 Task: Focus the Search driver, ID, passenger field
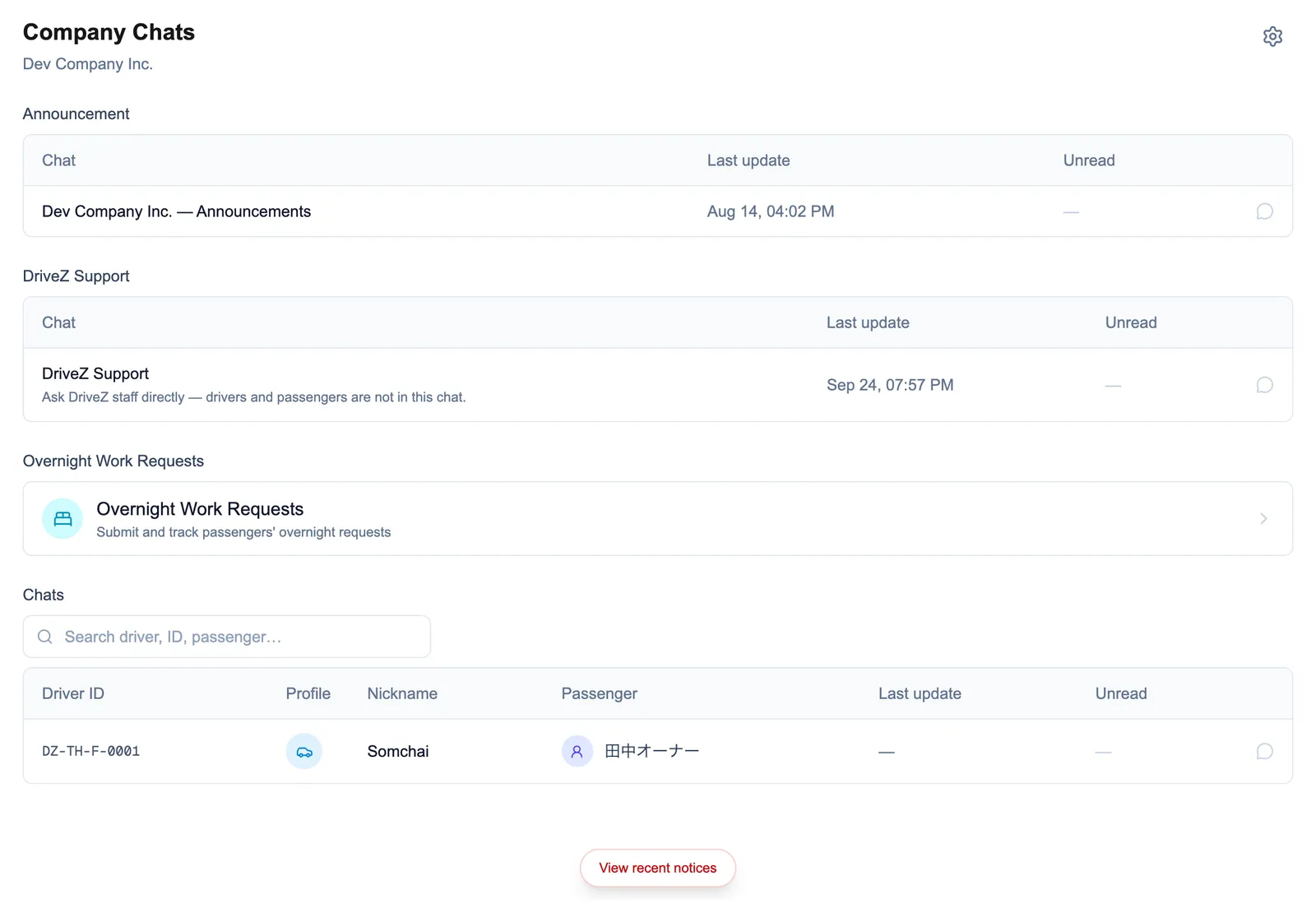227,637
